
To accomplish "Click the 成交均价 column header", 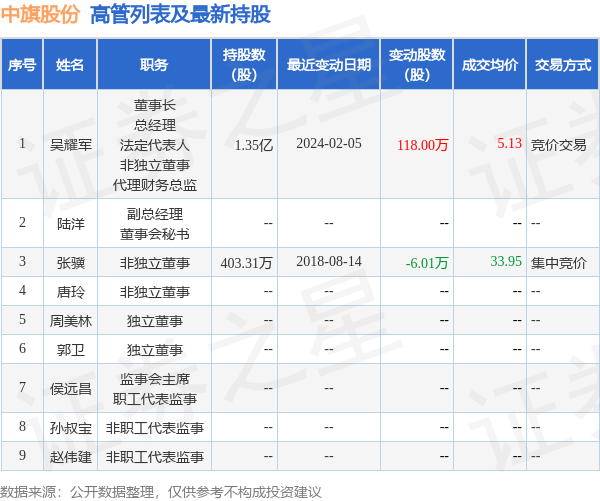I will [x=490, y=65].
